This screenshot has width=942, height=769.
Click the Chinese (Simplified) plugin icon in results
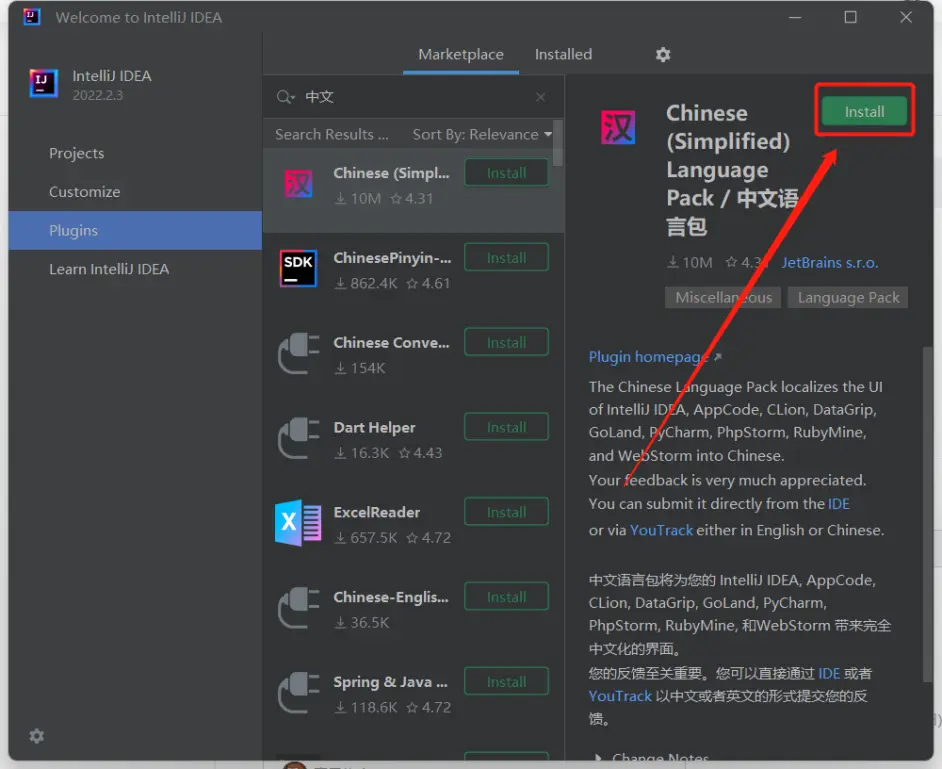[x=298, y=184]
